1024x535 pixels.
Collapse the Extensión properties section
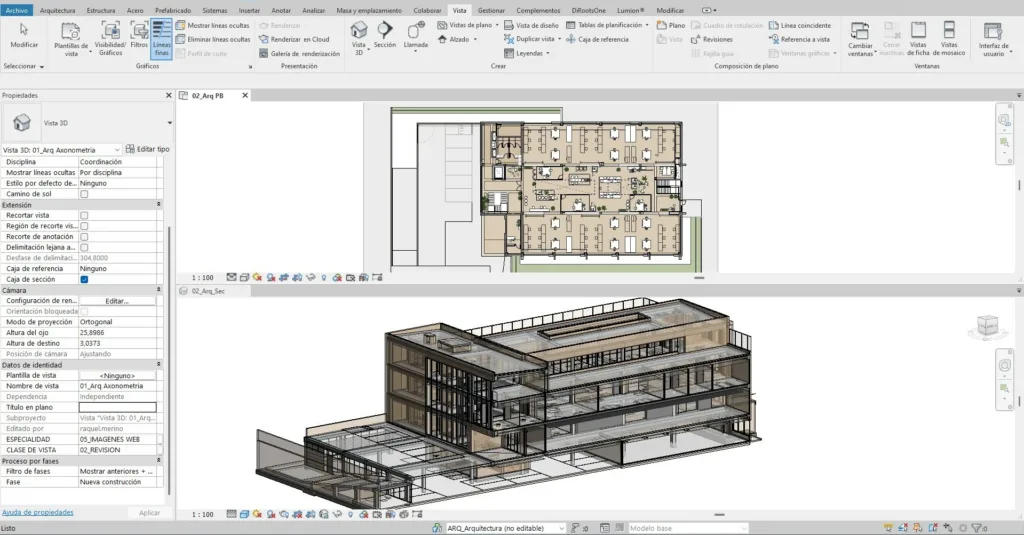[159, 204]
